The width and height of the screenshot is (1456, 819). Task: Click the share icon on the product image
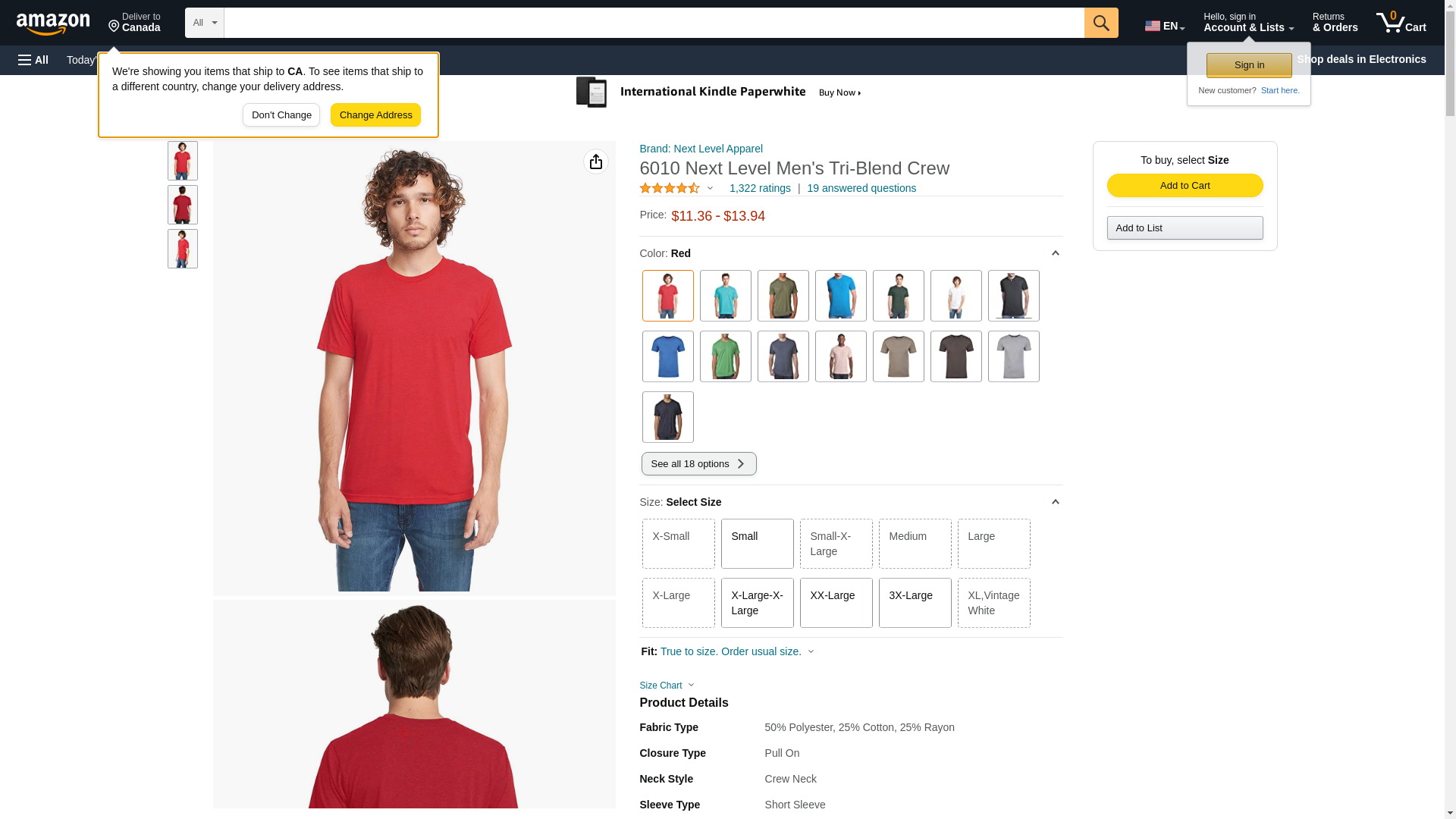596,162
